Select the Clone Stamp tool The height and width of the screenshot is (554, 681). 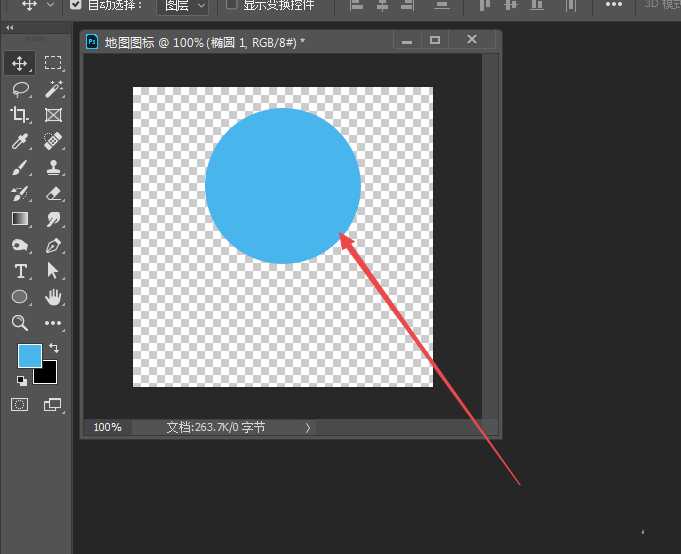(53, 167)
